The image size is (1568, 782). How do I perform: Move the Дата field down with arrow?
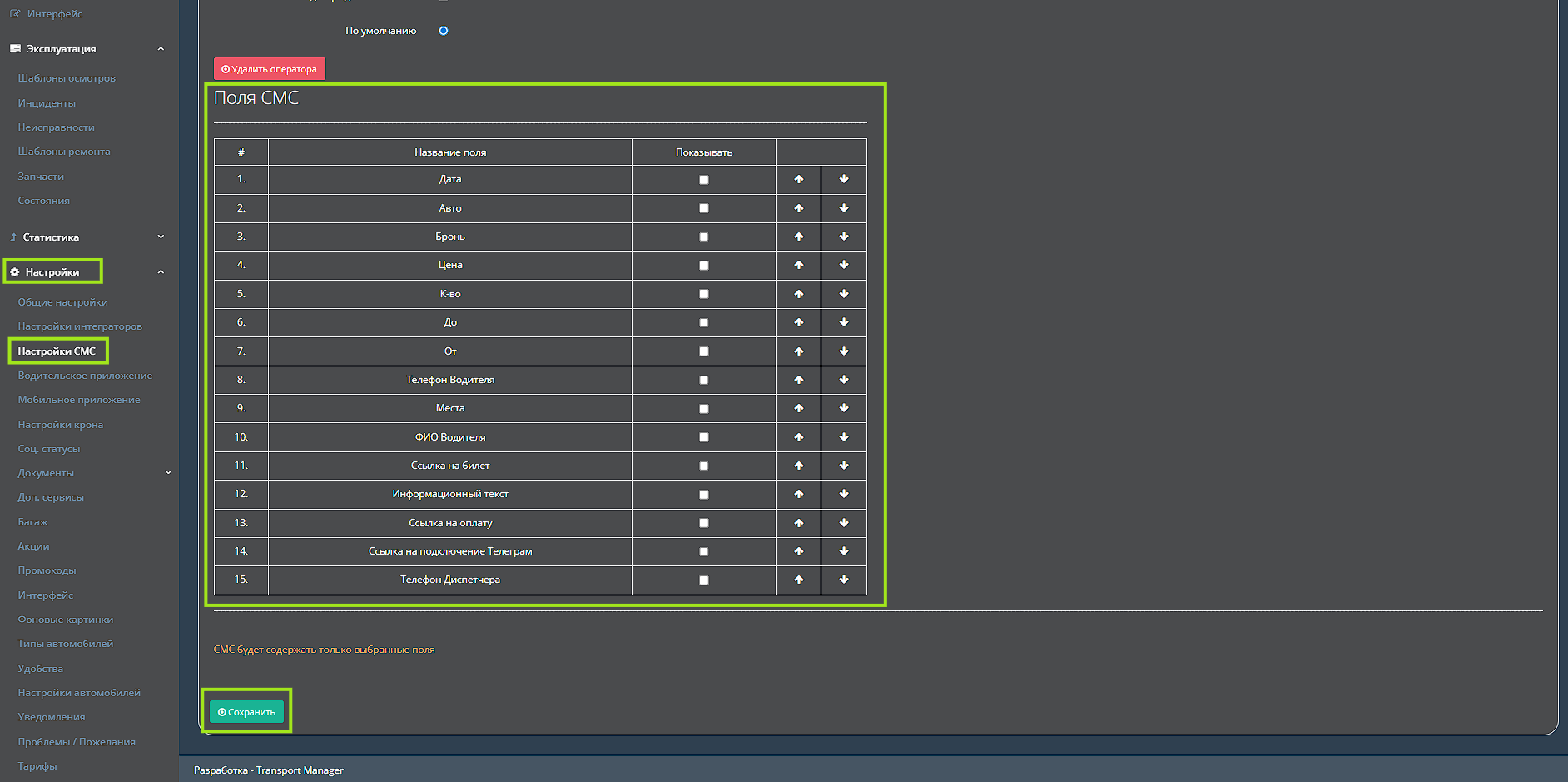tap(843, 179)
